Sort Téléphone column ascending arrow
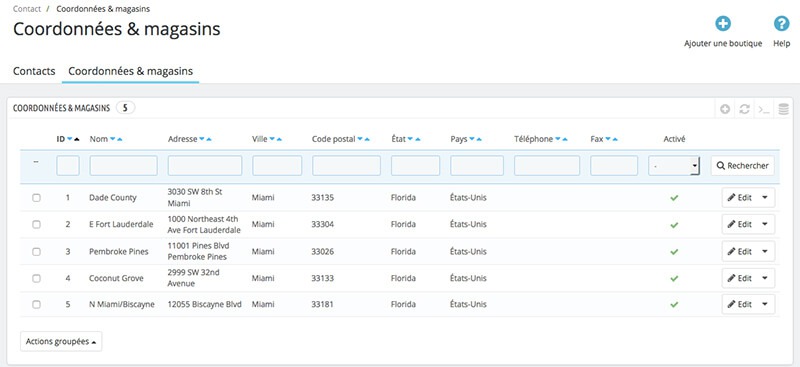 565,139
